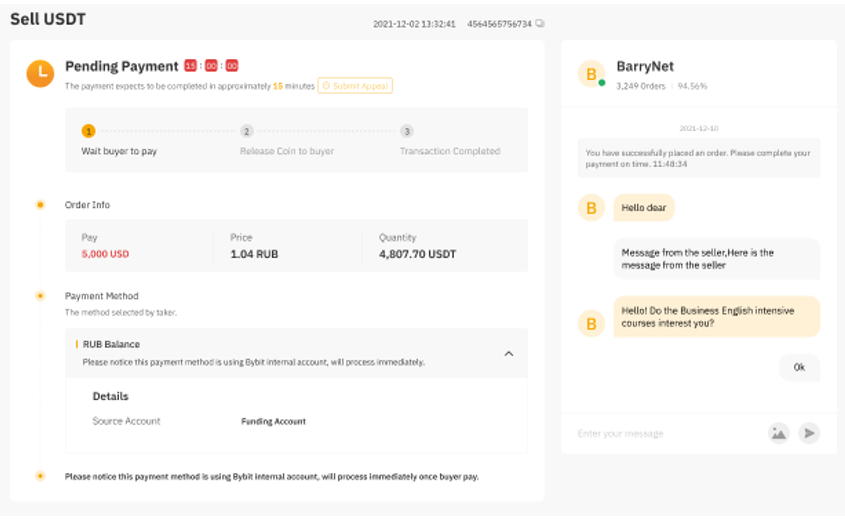This screenshot has height=531, width=845.
Task: Click the 'Ok' chat message bubble
Action: click(x=799, y=367)
